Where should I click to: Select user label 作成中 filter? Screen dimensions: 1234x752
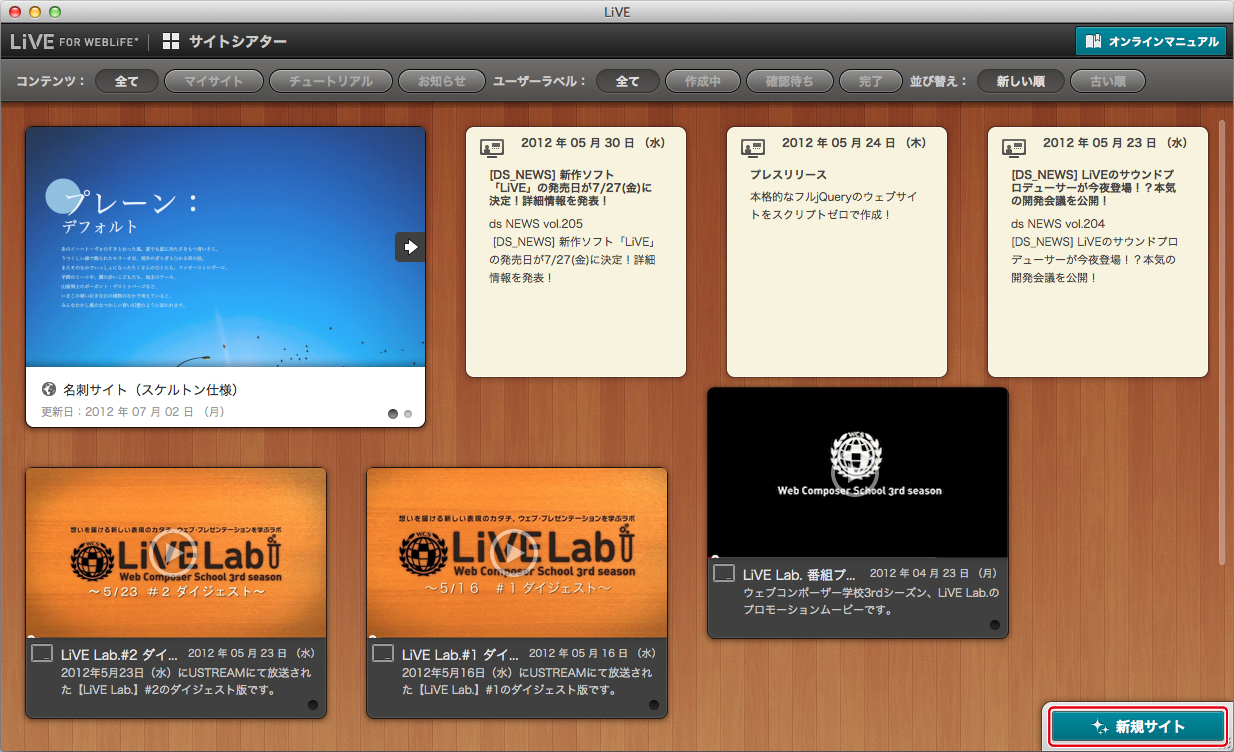(703, 81)
